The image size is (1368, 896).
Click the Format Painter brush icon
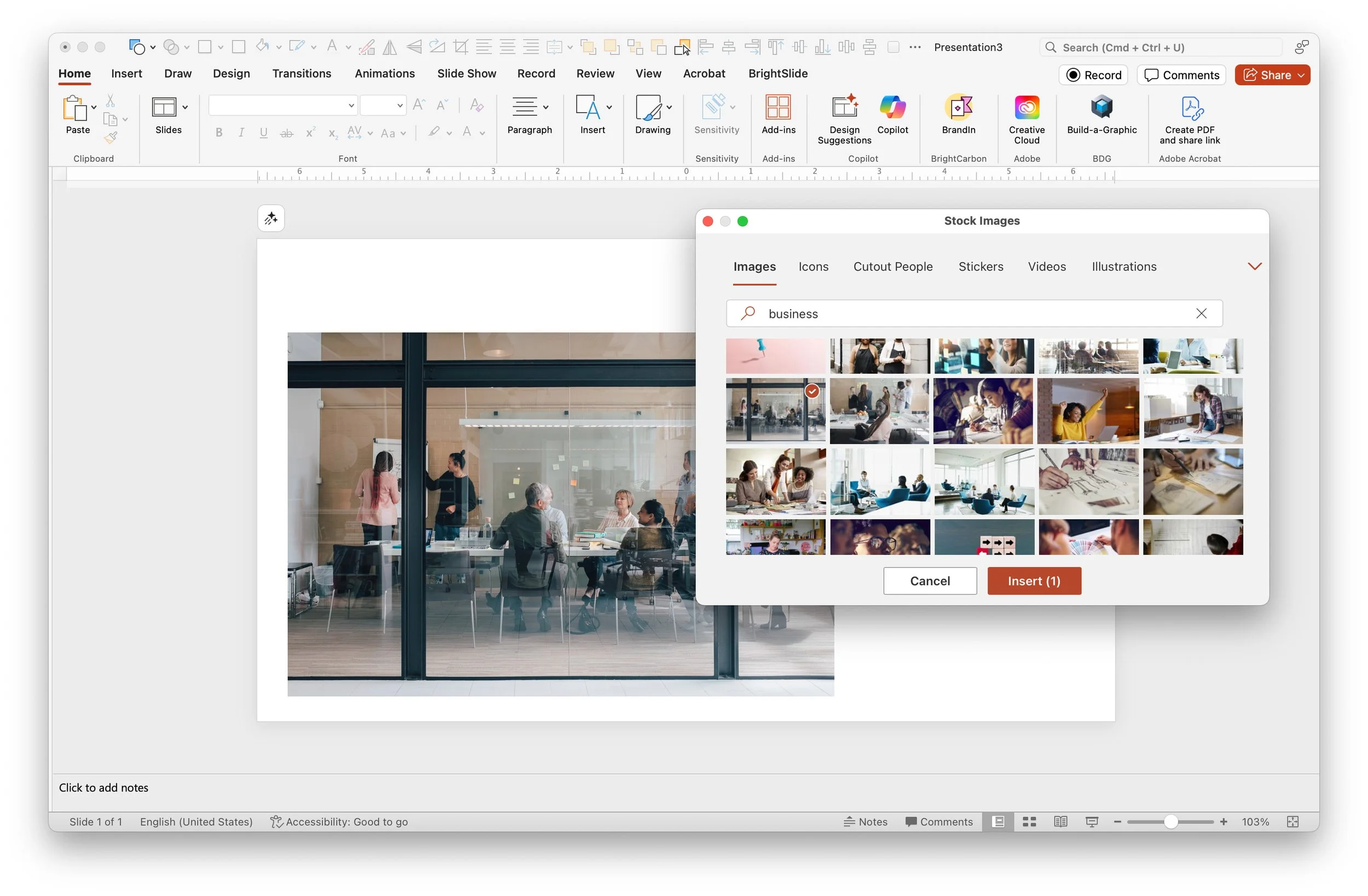point(111,137)
